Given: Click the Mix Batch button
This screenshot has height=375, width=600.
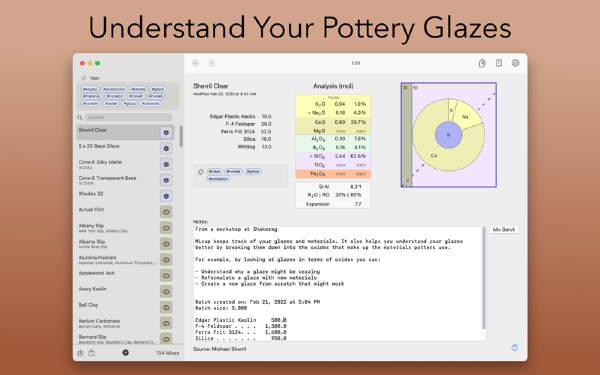Looking at the screenshot, I should pyautogui.click(x=504, y=230).
